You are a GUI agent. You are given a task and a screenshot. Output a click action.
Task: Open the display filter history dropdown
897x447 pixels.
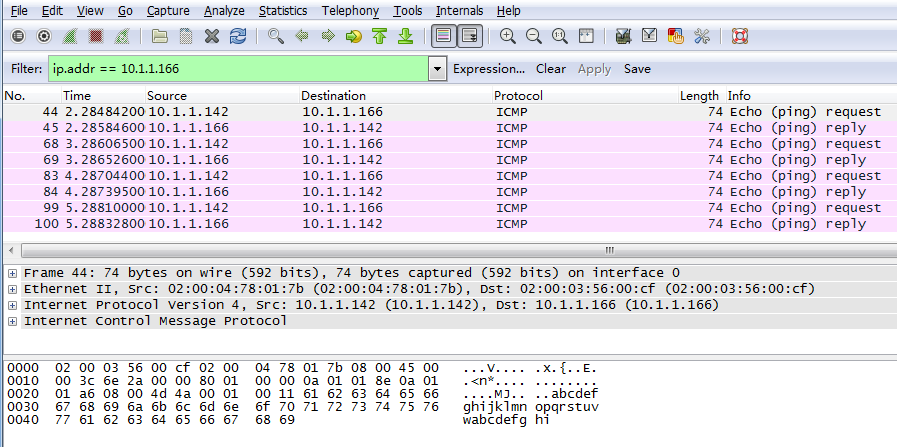[438, 69]
